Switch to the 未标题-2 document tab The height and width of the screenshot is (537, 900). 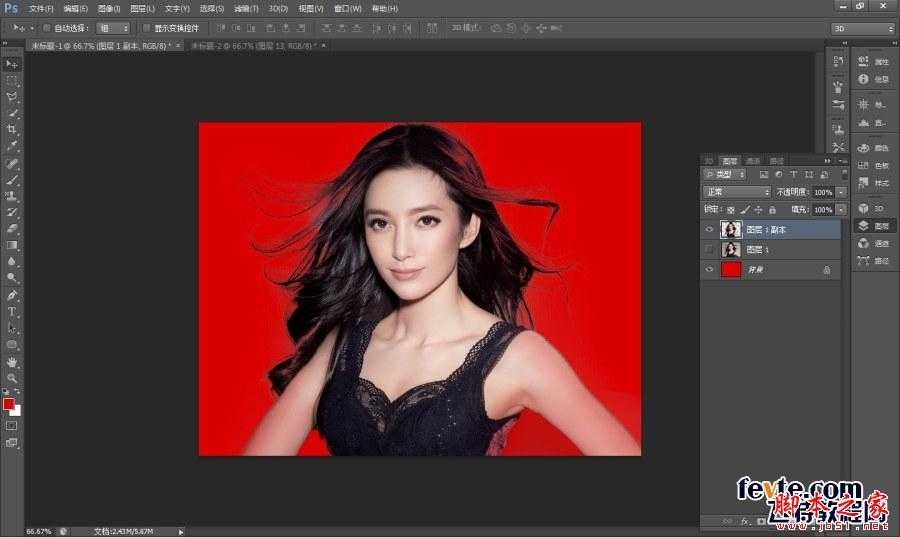[x=257, y=45]
